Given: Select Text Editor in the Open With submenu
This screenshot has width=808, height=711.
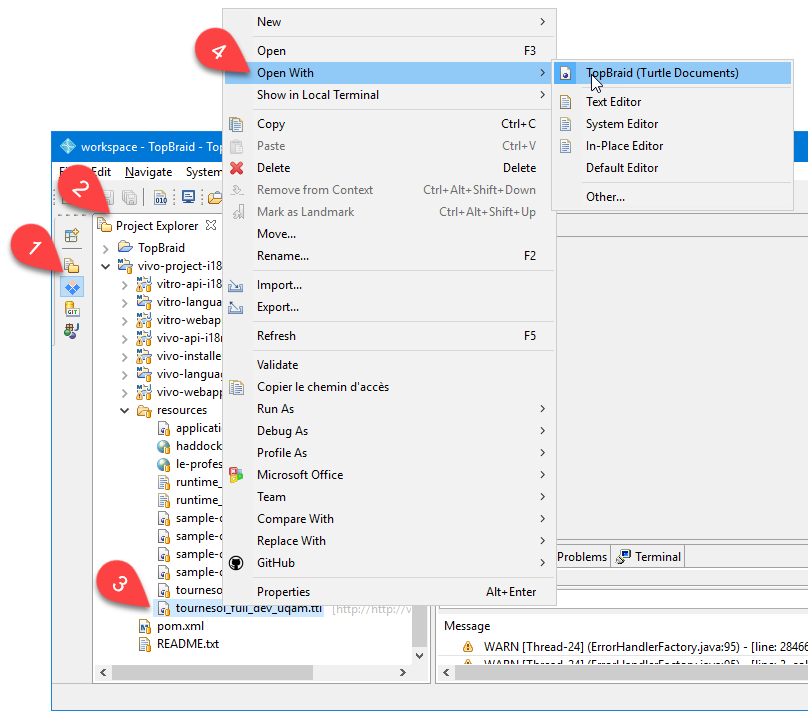Looking at the screenshot, I should (x=672, y=102).
